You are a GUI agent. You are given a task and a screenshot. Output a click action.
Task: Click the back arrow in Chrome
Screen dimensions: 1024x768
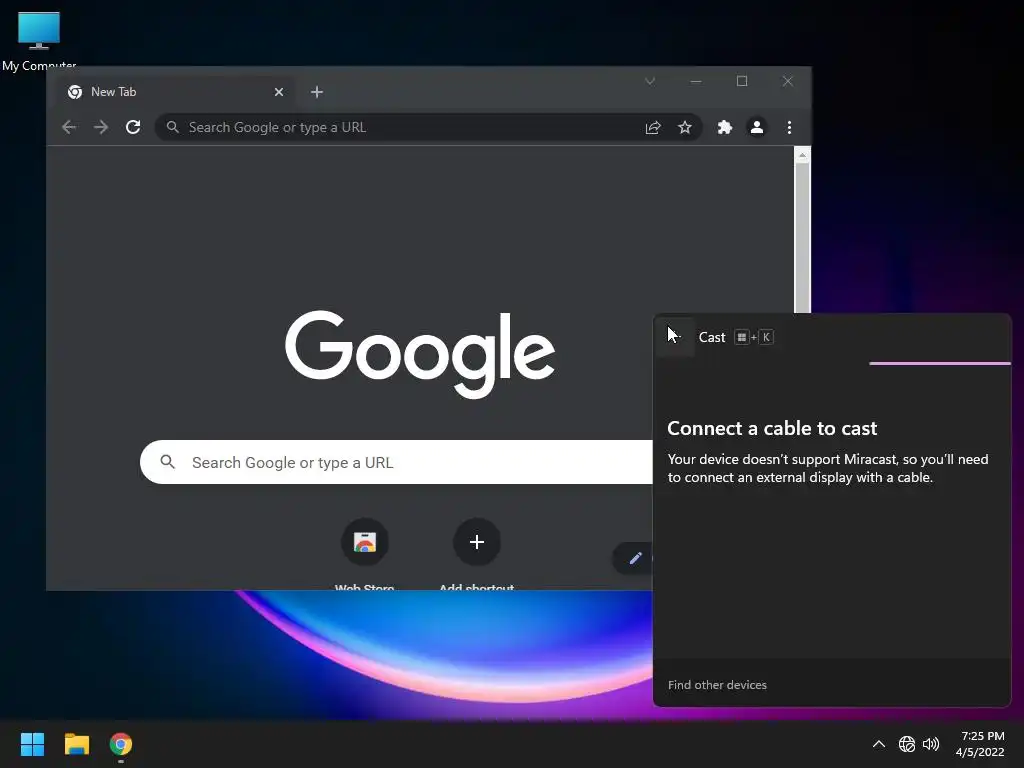point(69,127)
